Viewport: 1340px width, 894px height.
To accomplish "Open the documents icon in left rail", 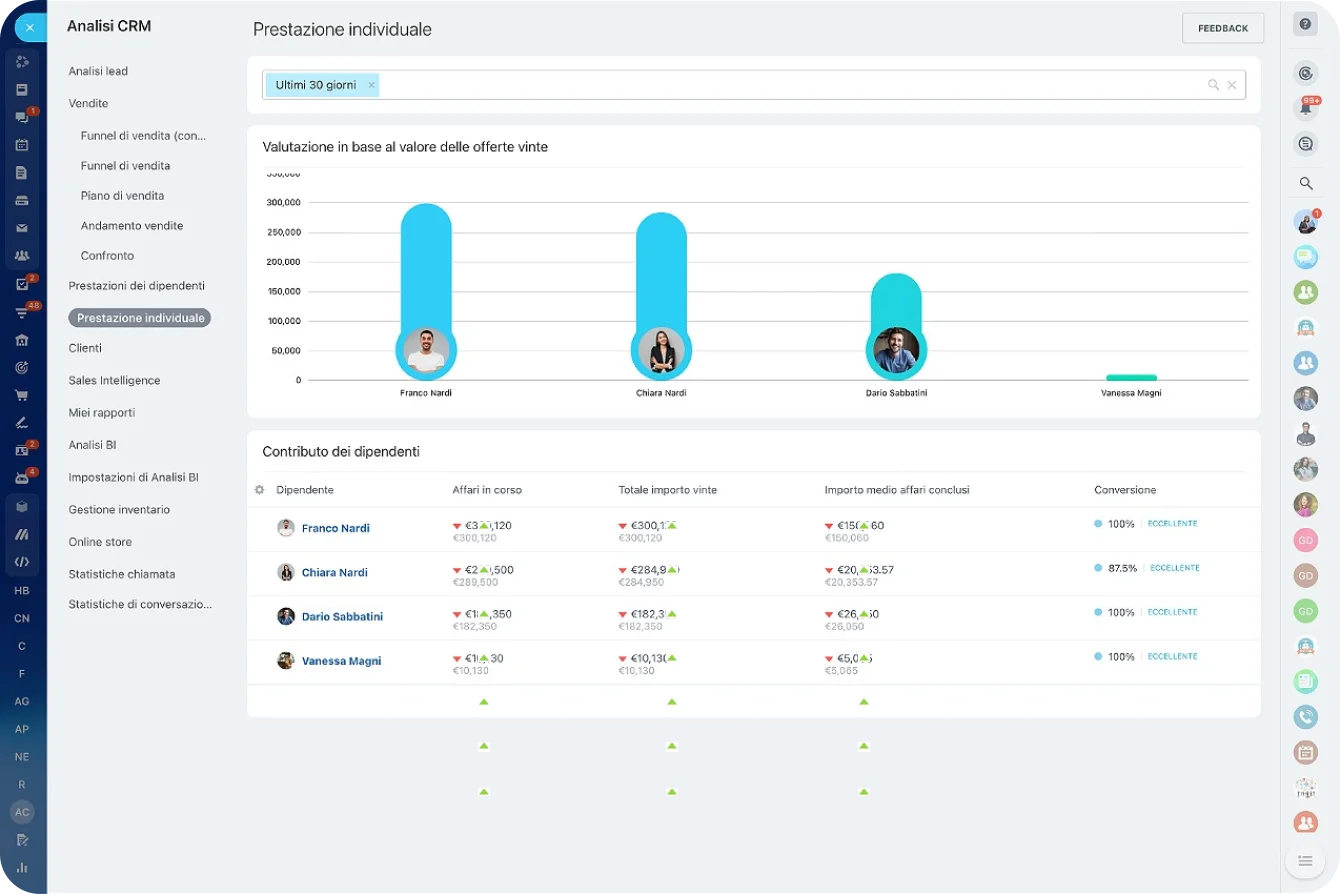I will [x=22, y=172].
